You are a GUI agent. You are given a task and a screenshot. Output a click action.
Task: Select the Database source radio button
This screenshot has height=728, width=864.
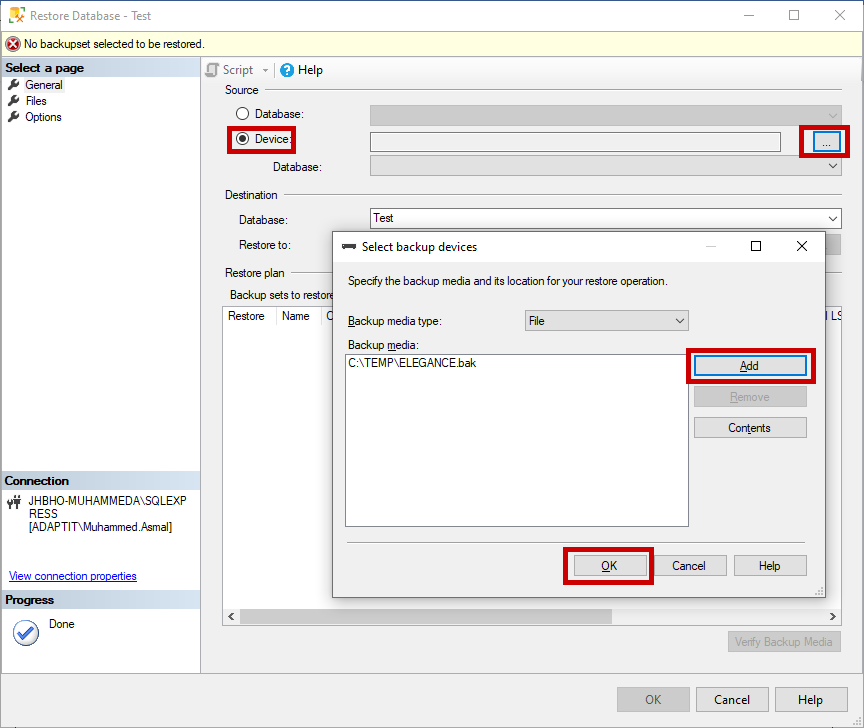point(242,114)
